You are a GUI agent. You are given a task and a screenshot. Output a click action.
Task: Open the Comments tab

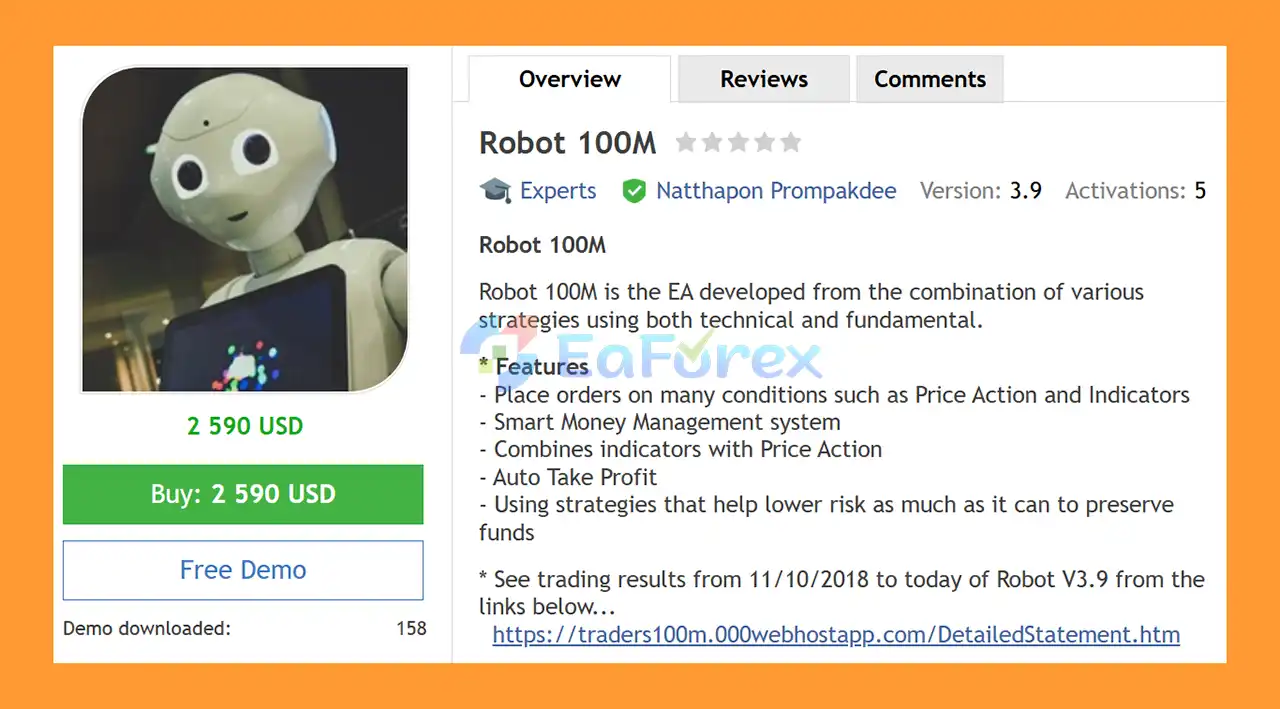930,79
